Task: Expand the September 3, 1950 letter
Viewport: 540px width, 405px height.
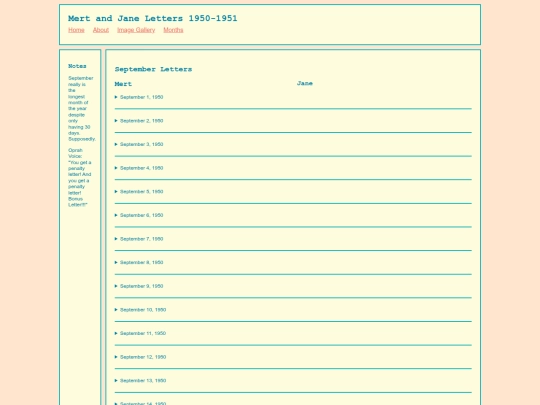Action: (139, 144)
